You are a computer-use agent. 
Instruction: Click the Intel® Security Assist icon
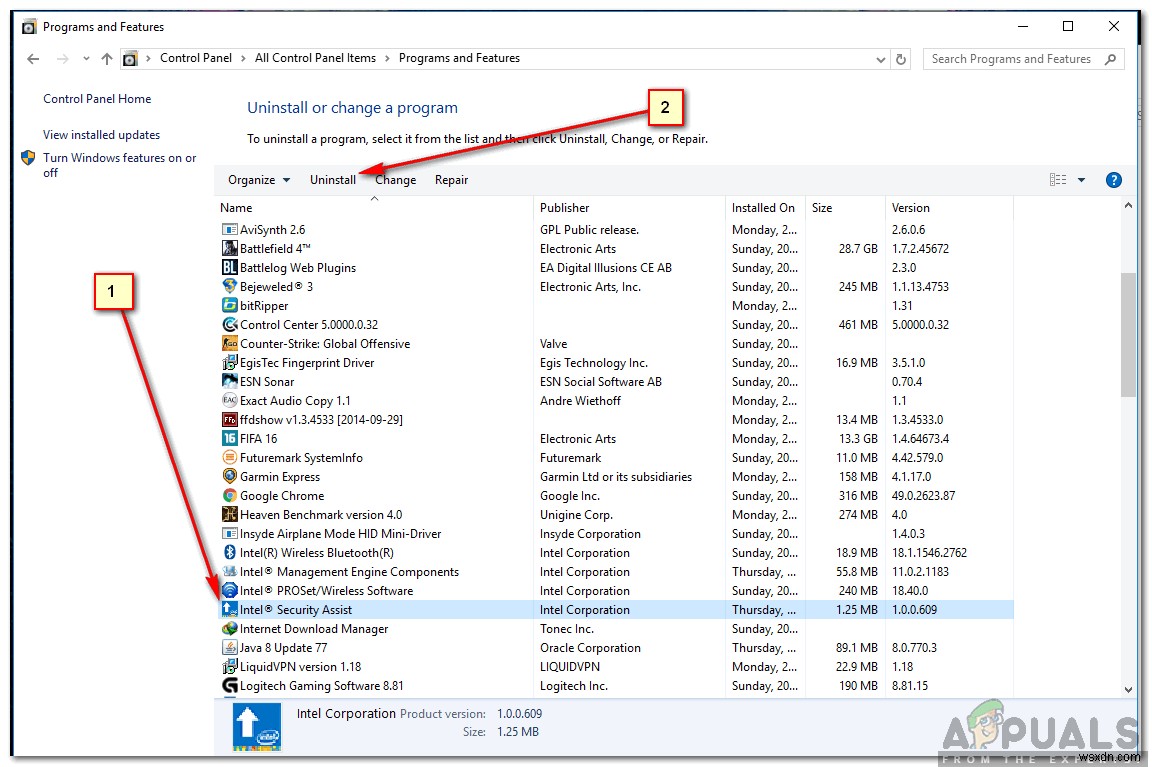[x=230, y=609]
